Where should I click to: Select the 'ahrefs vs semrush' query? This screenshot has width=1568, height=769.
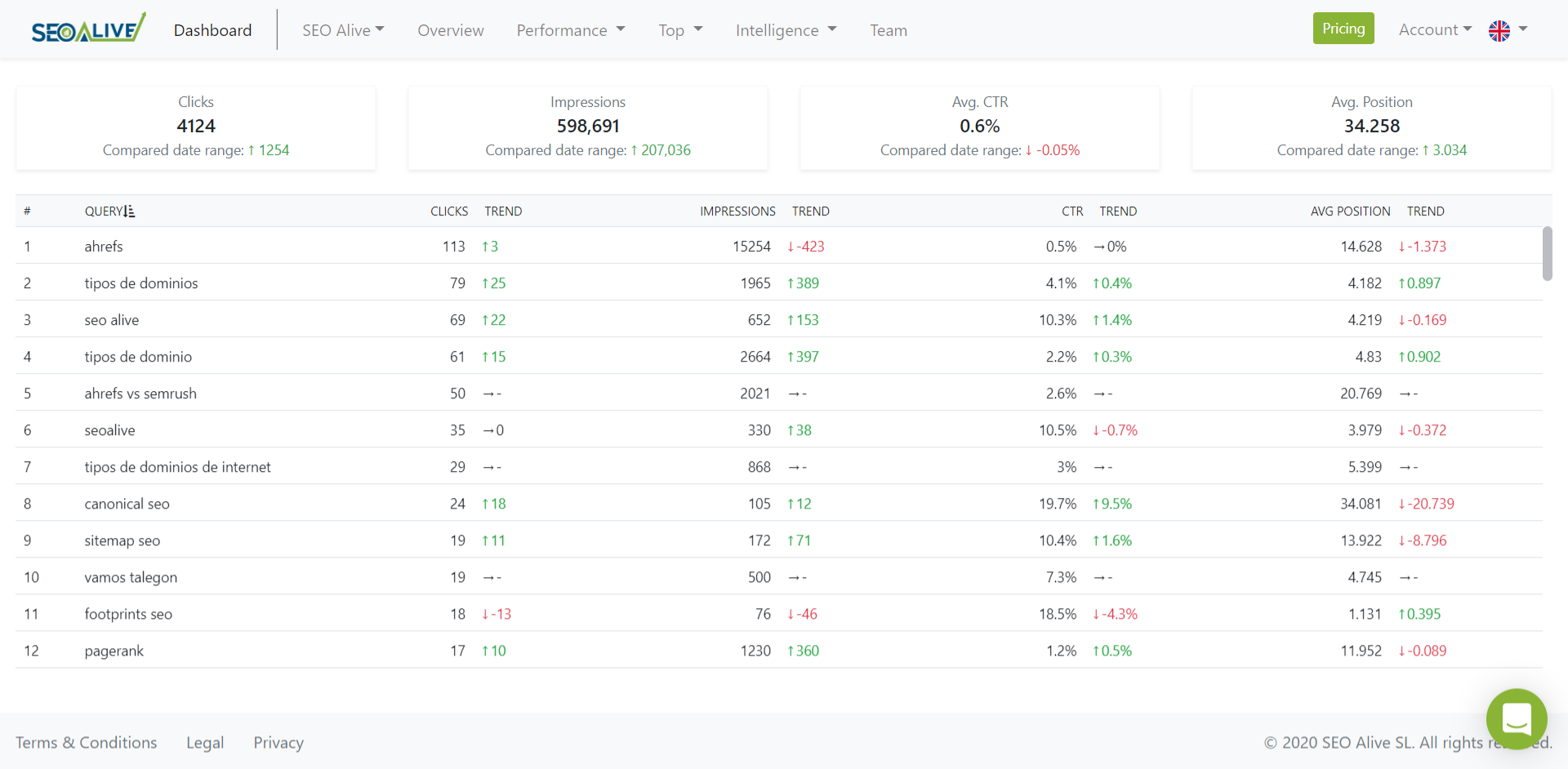140,393
